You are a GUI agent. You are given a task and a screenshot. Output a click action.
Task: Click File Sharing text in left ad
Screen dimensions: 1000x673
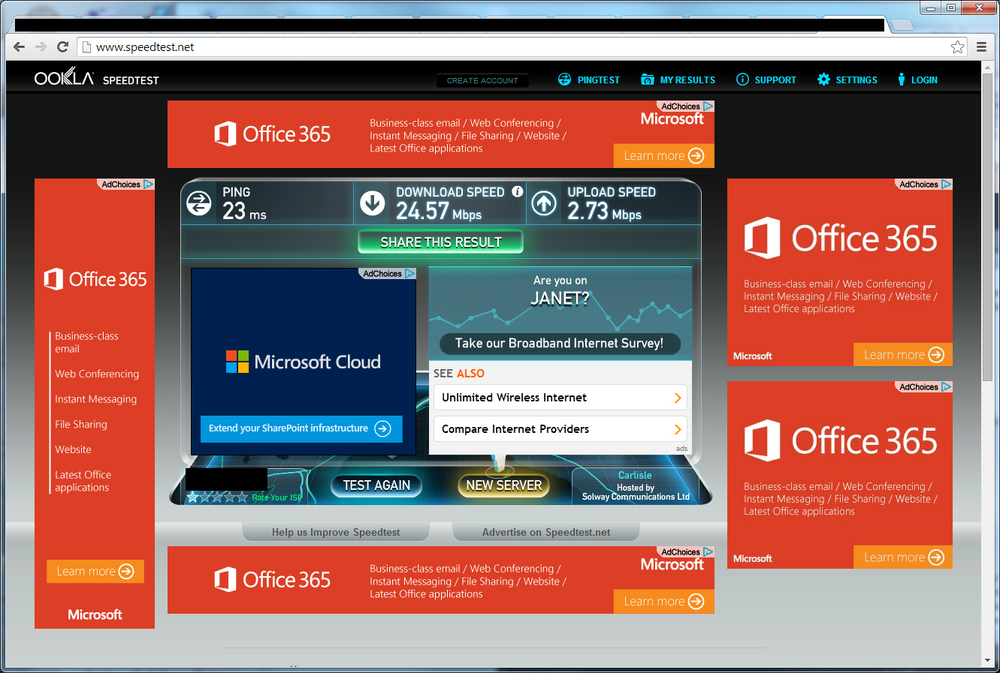(x=81, y=424)
